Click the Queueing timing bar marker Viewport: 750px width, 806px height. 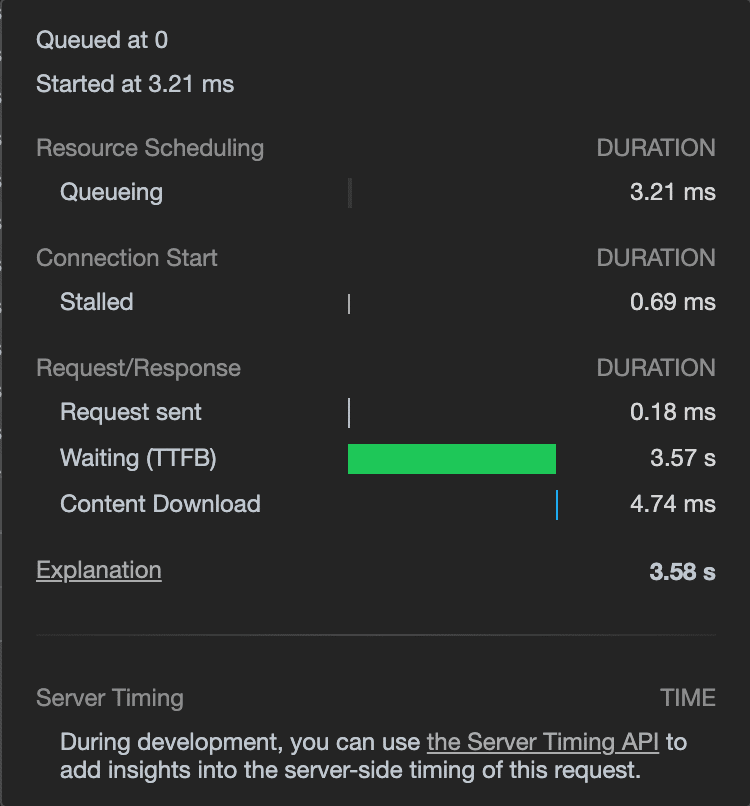[350, 193]
